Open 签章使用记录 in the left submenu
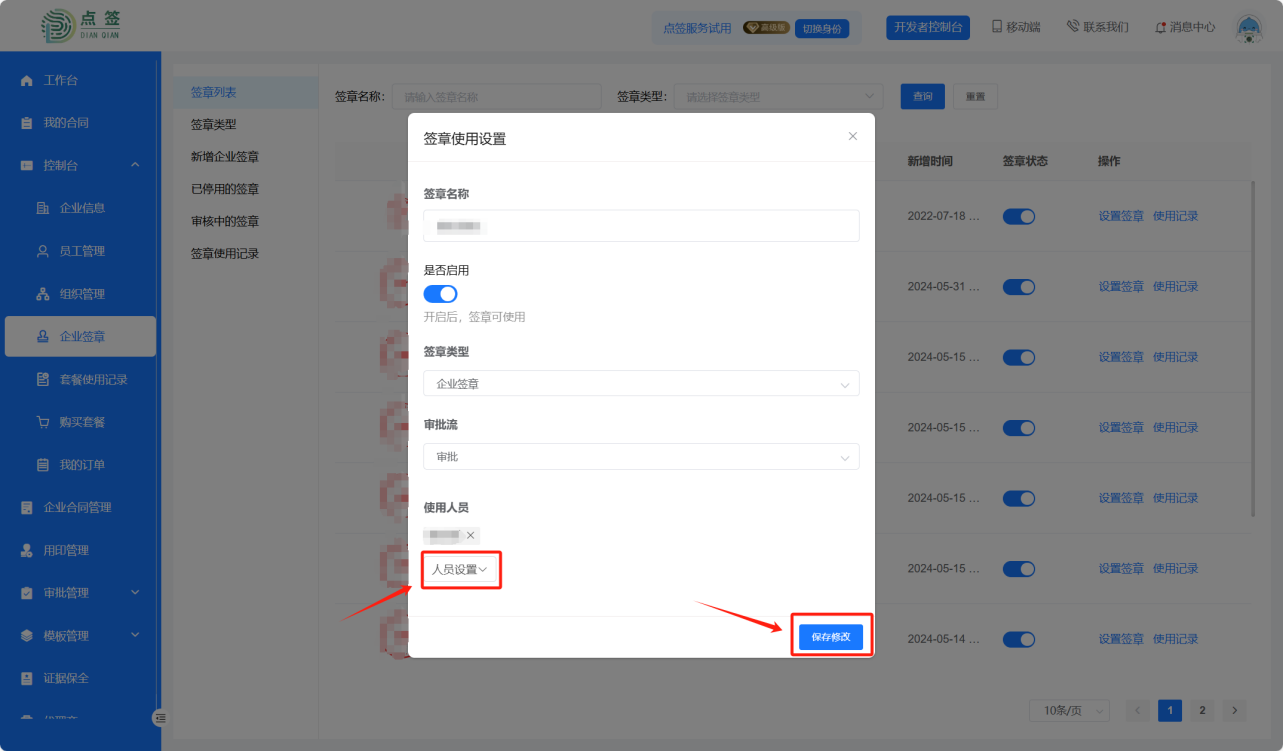Image resolution: width=1283 pixels, height=751 pixels. 225,254
